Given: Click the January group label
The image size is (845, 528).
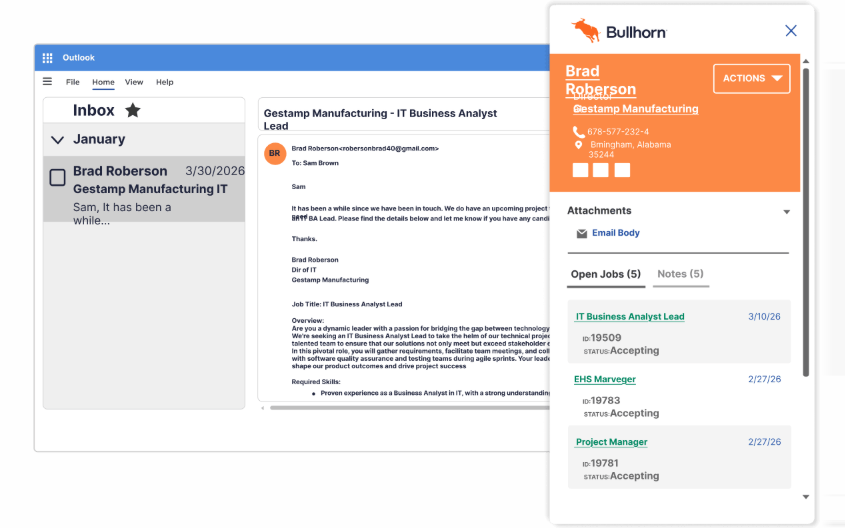Looking at the screenshot, I should (99, 139).
